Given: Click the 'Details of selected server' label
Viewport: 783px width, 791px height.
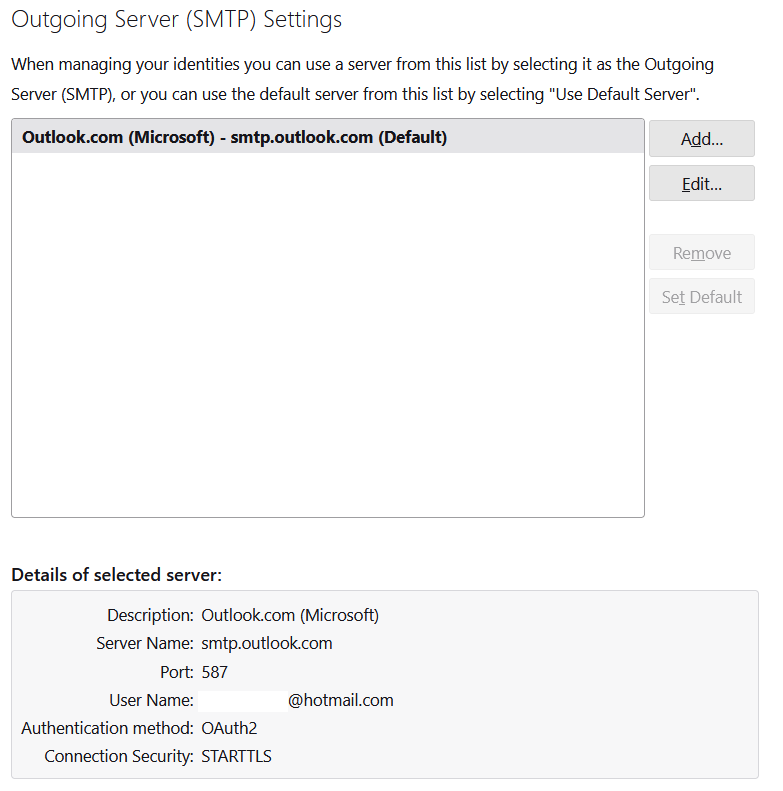Looking at the screenshot, I should (x=117, y=575).
